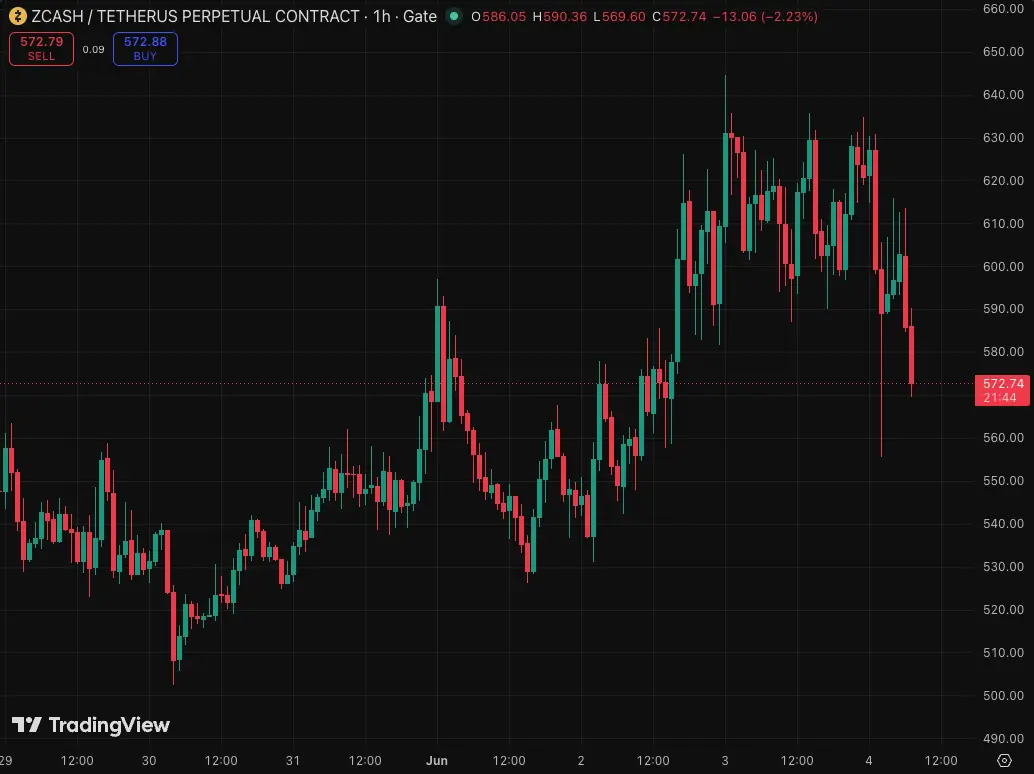Click the 31 date label on time axis
Image resolution: width=1034 pixels, height=774 pixels.
tap(293, 760)
